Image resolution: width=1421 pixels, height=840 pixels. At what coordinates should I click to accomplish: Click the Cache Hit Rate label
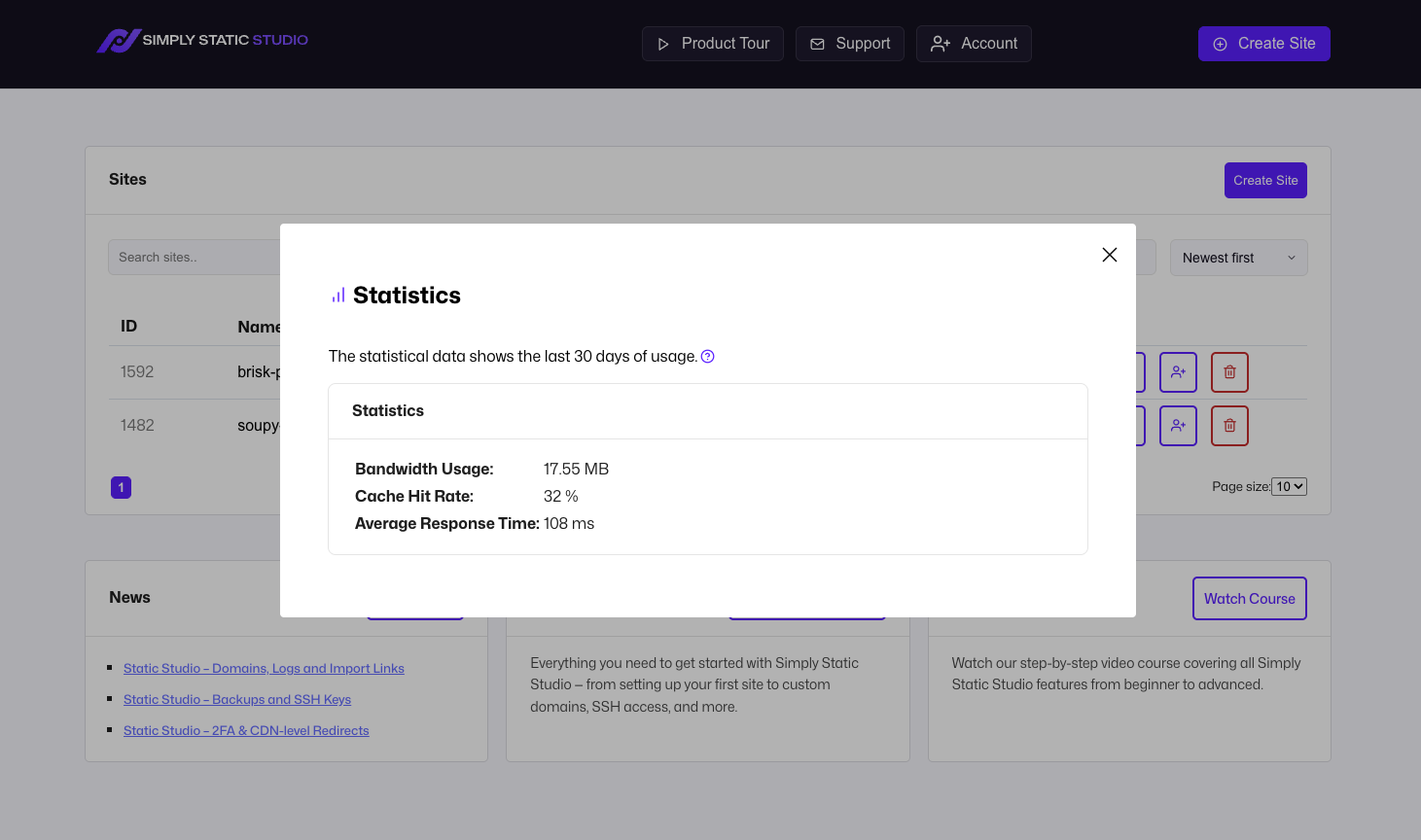click(414, 497)
